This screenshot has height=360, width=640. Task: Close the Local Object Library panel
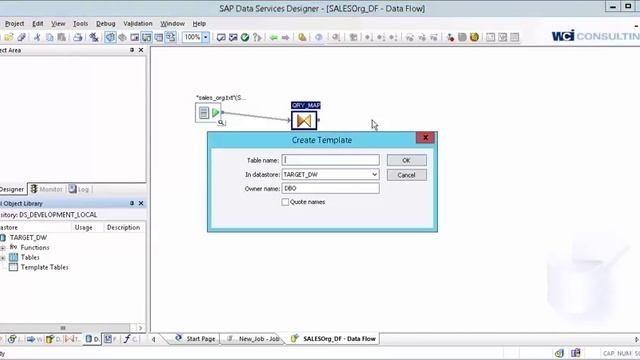coord(141,203)
